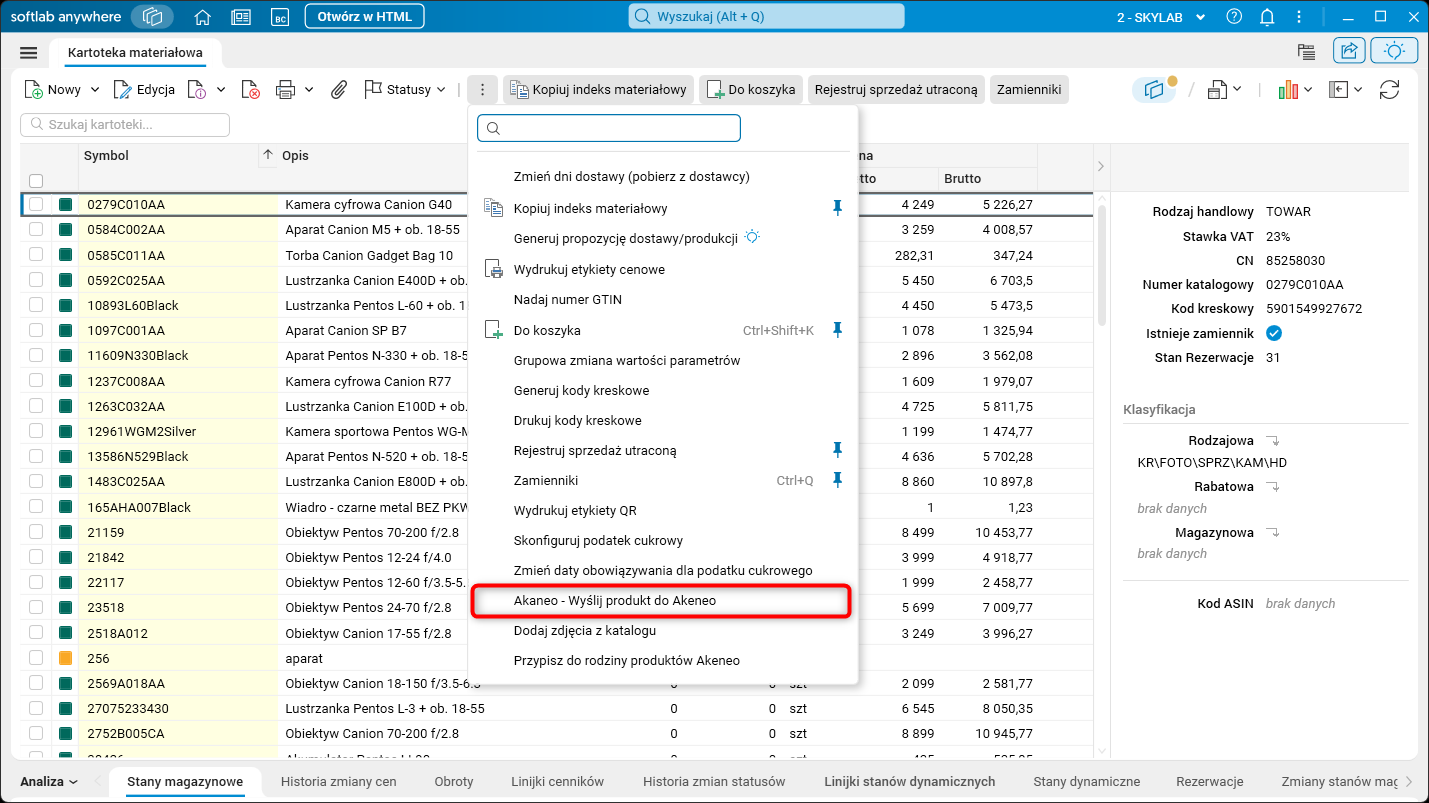Screen dimensions: 1429x803
Task: Mark the checkbox for 1097C001AA
Action: click(36, 330)
